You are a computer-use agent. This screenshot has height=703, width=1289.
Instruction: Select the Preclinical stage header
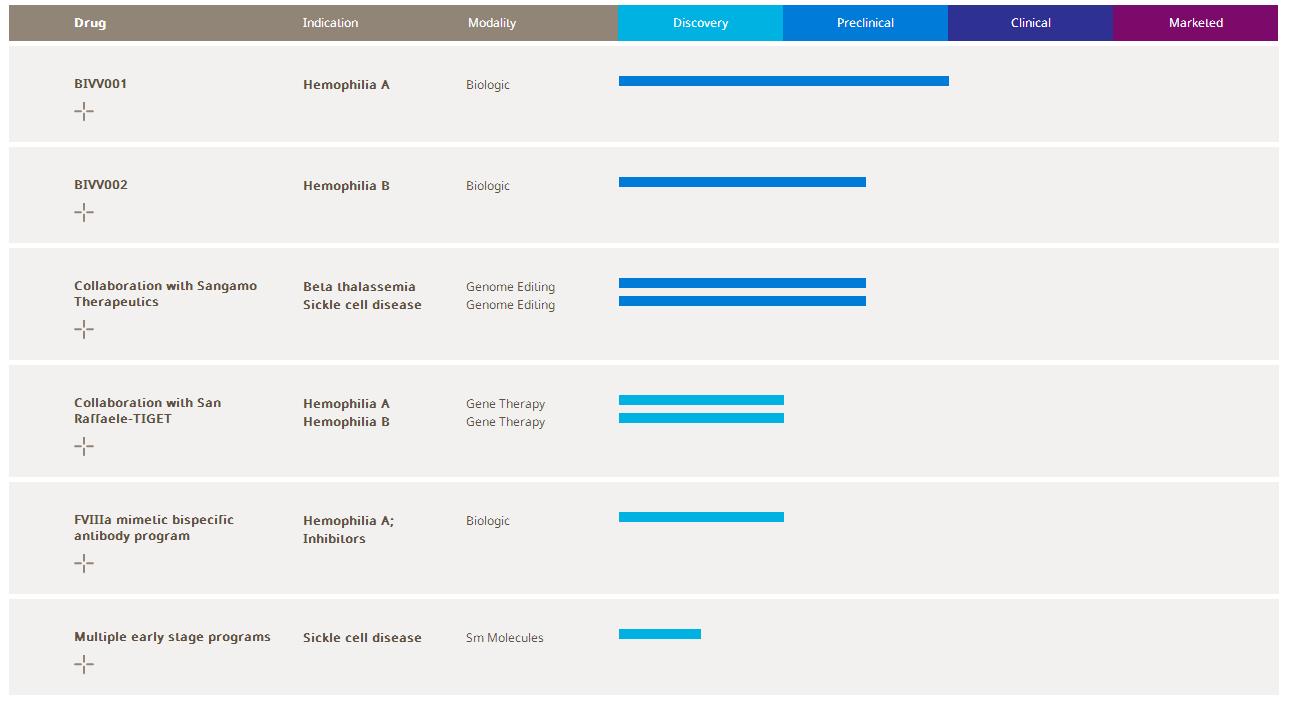pos(865,23)
